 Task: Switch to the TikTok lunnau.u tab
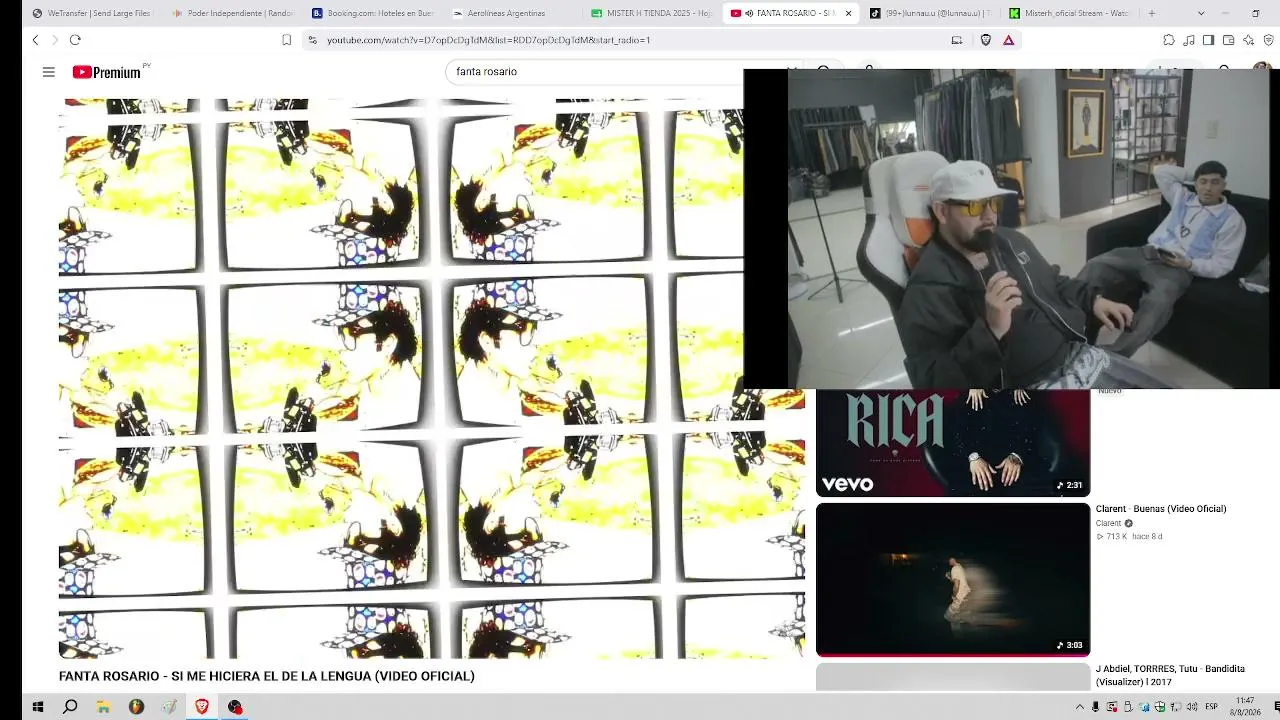(931, 13)
